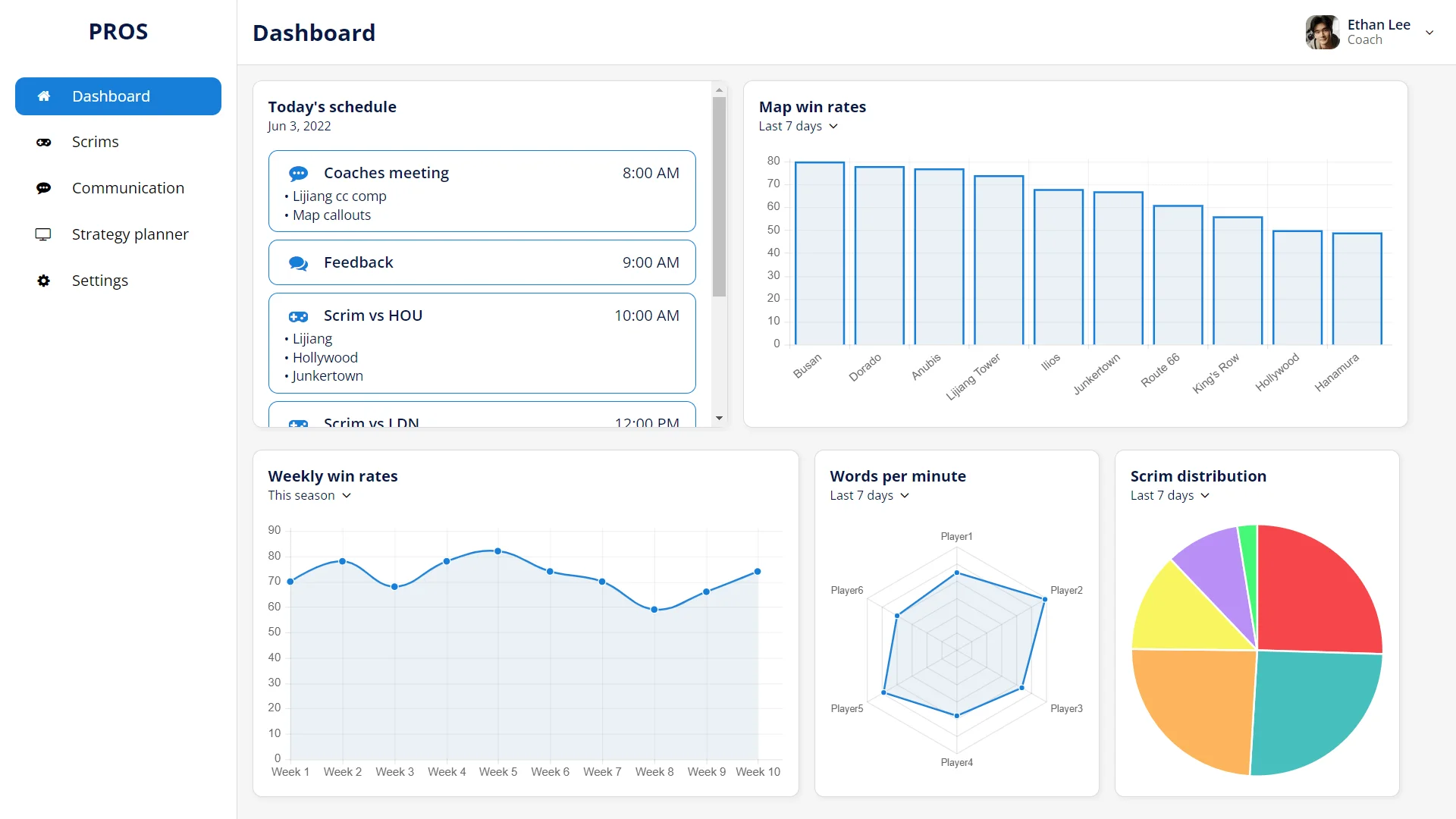Click the Strategy planner monitor icon

click(x=43, y=234)
